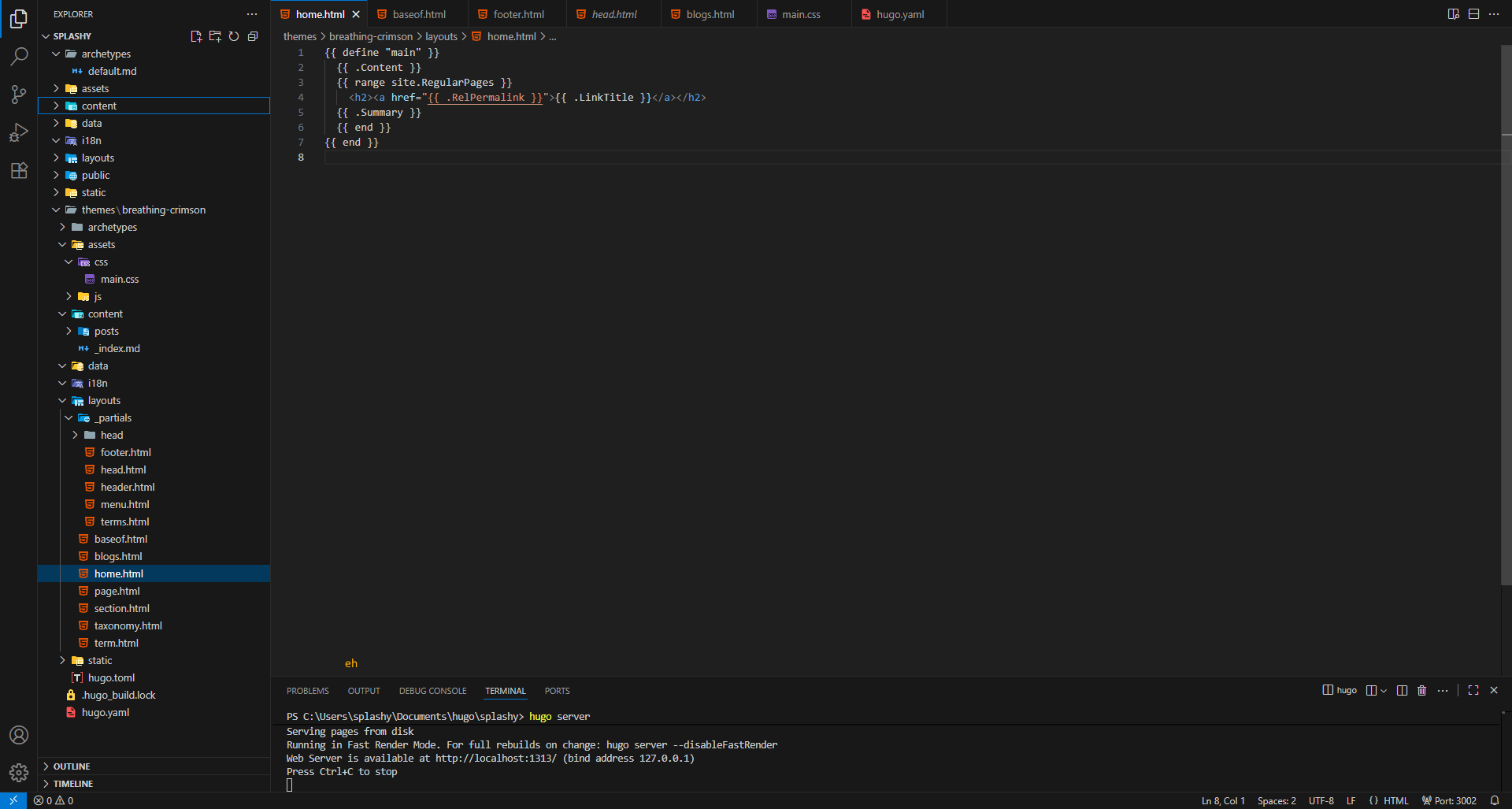Screen dimensions: 1512x809
Task: Click the Spaces: 2 indentation setting
Action: (x=1276, y=800)
